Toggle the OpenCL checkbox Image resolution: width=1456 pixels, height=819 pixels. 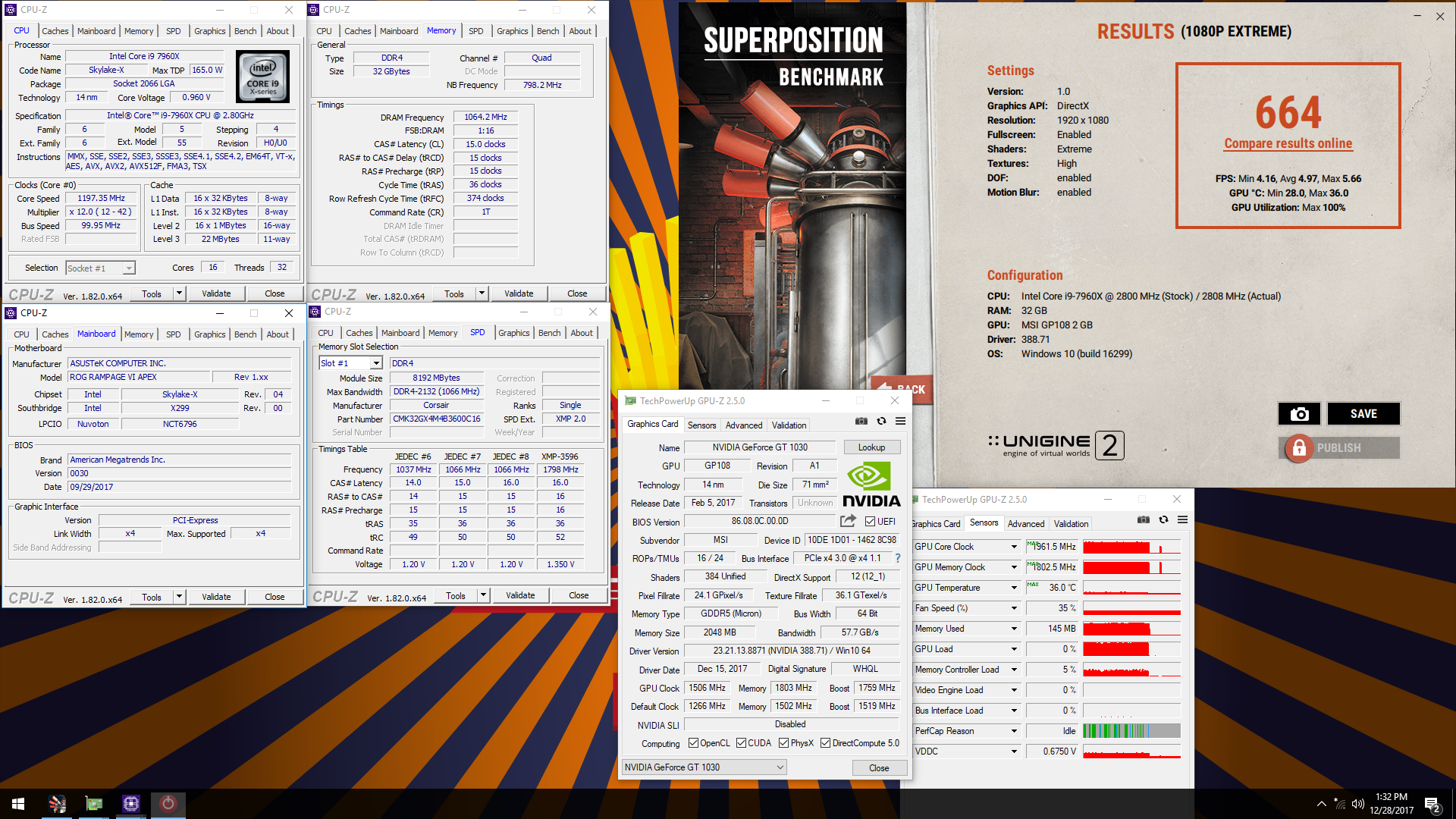[693, 743]
